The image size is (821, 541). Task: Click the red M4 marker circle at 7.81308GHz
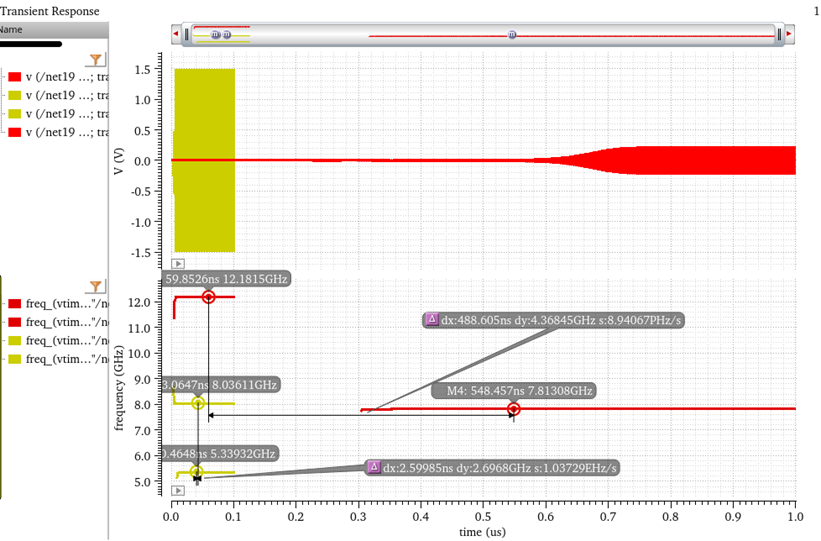(513, 409)
